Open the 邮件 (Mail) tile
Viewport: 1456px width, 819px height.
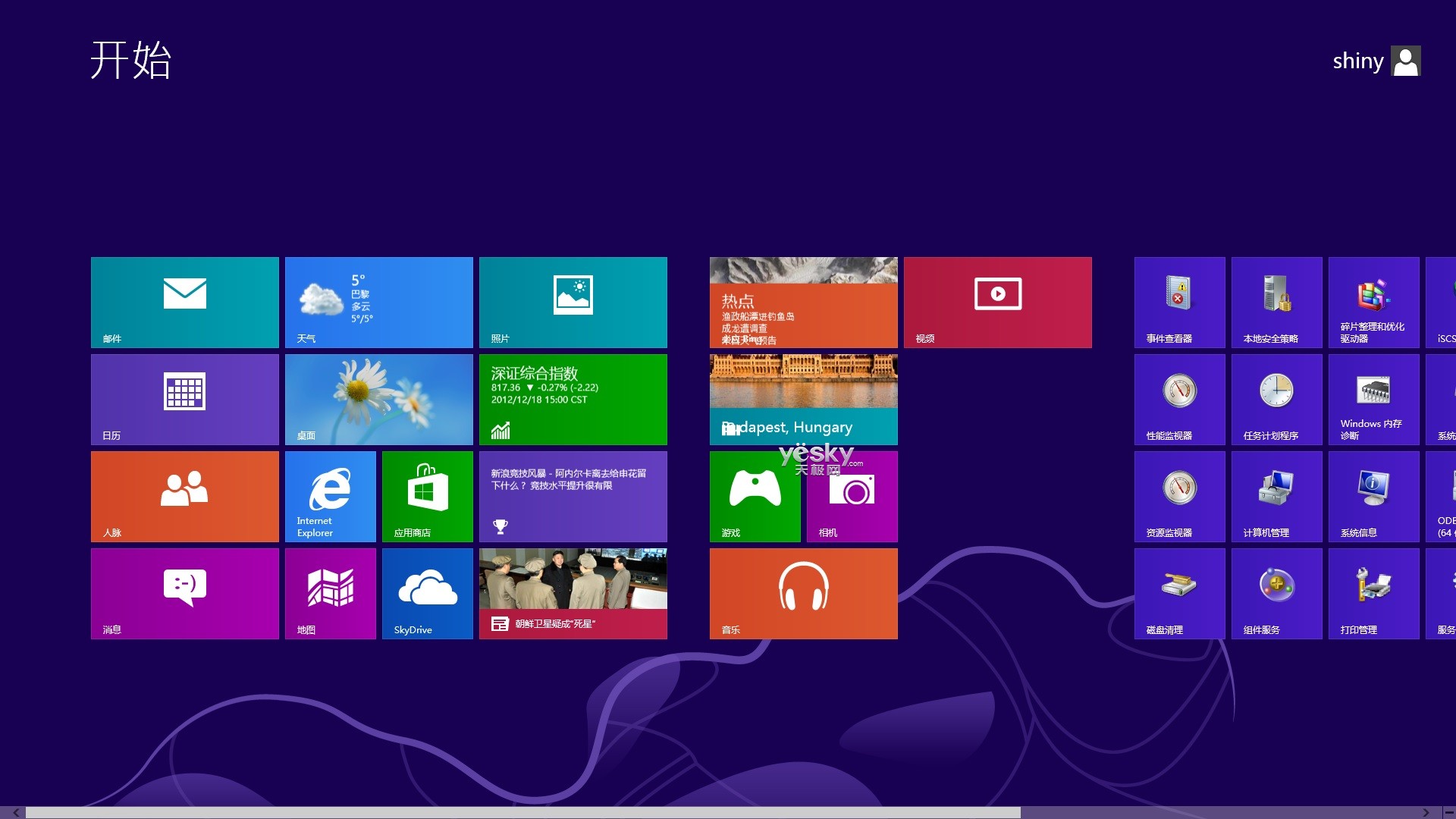coord(184,302)
